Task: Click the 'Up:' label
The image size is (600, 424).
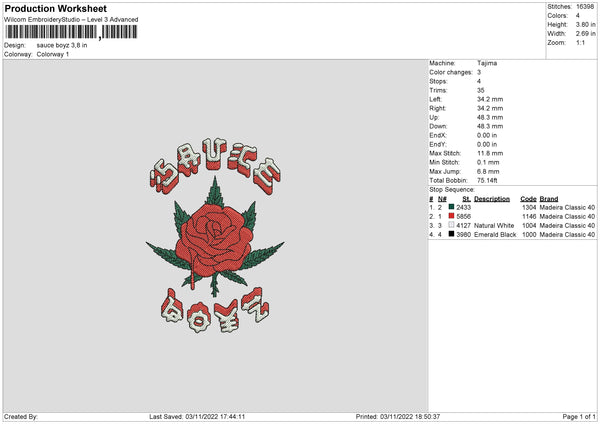Action: [x=434, y=117]
